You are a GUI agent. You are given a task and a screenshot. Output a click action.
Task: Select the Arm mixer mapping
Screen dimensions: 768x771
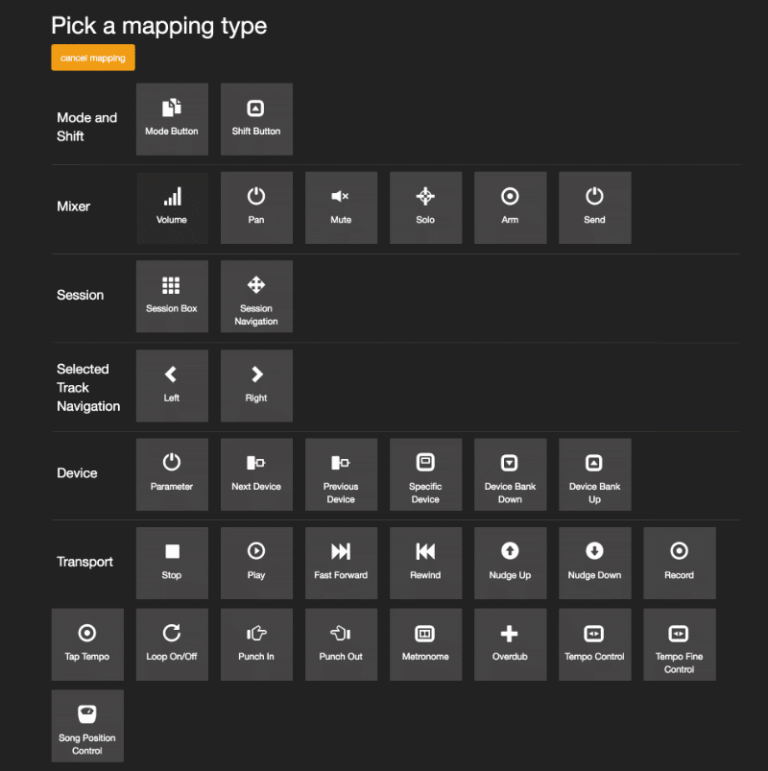click(510, 208)
